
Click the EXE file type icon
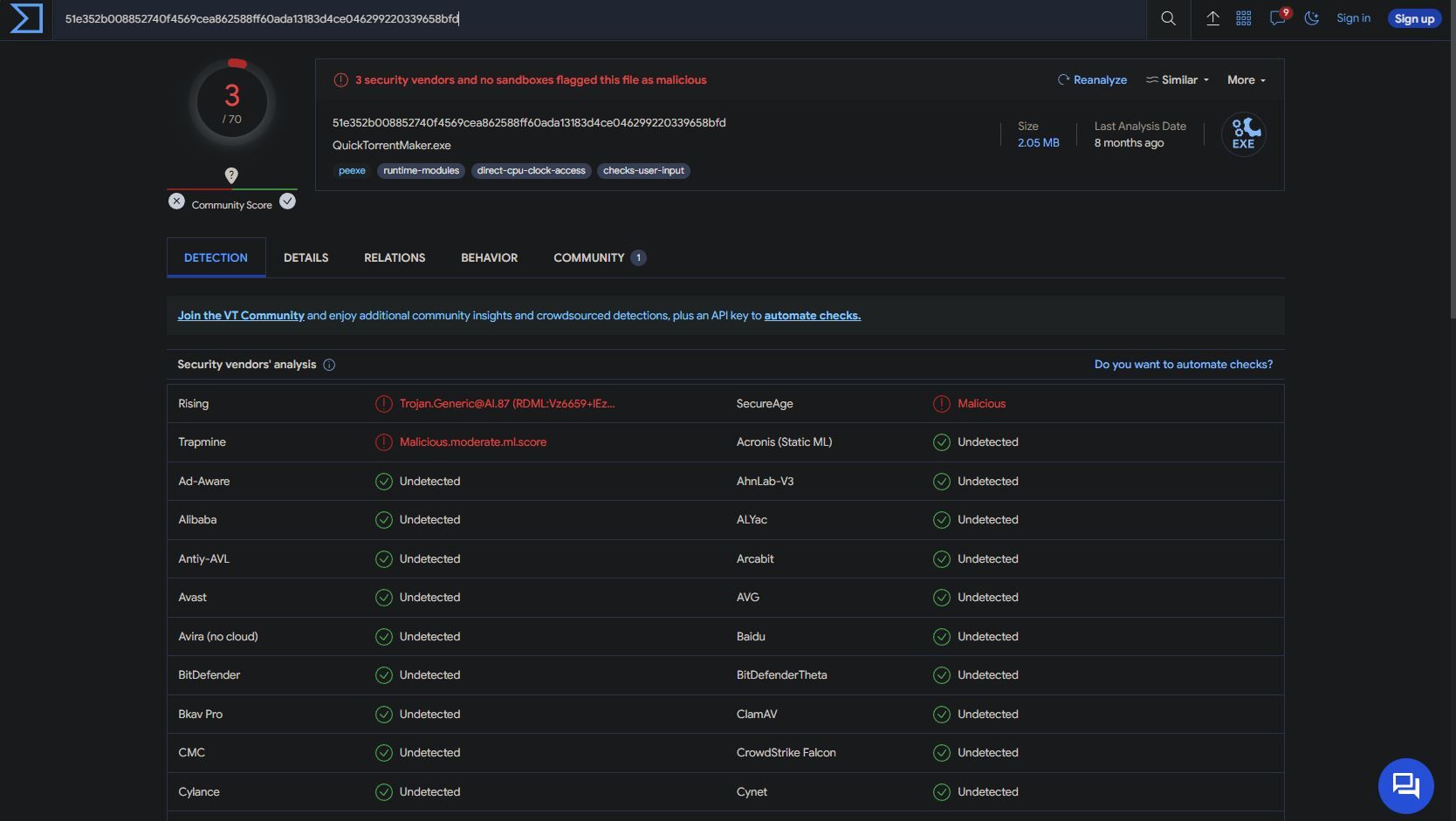point(1243,134)
